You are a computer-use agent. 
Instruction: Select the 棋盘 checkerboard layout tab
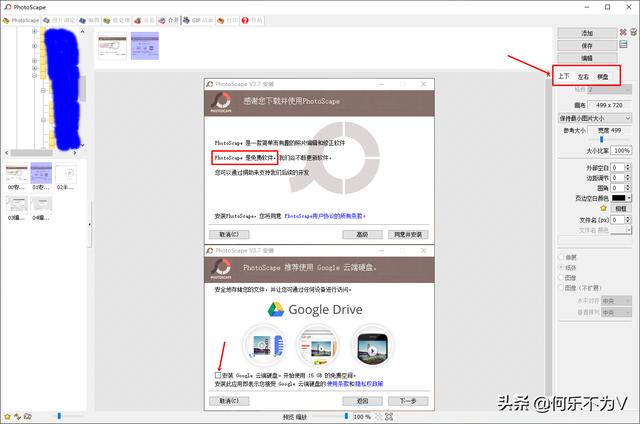coord(603,77)
